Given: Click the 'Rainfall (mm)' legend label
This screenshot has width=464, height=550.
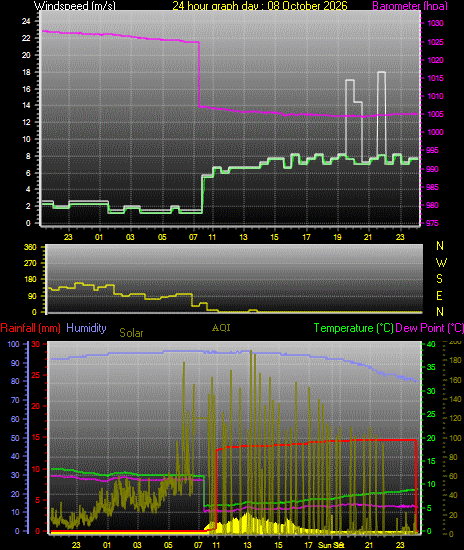Looking at the screenshot, I should click(x=31, y=328).
